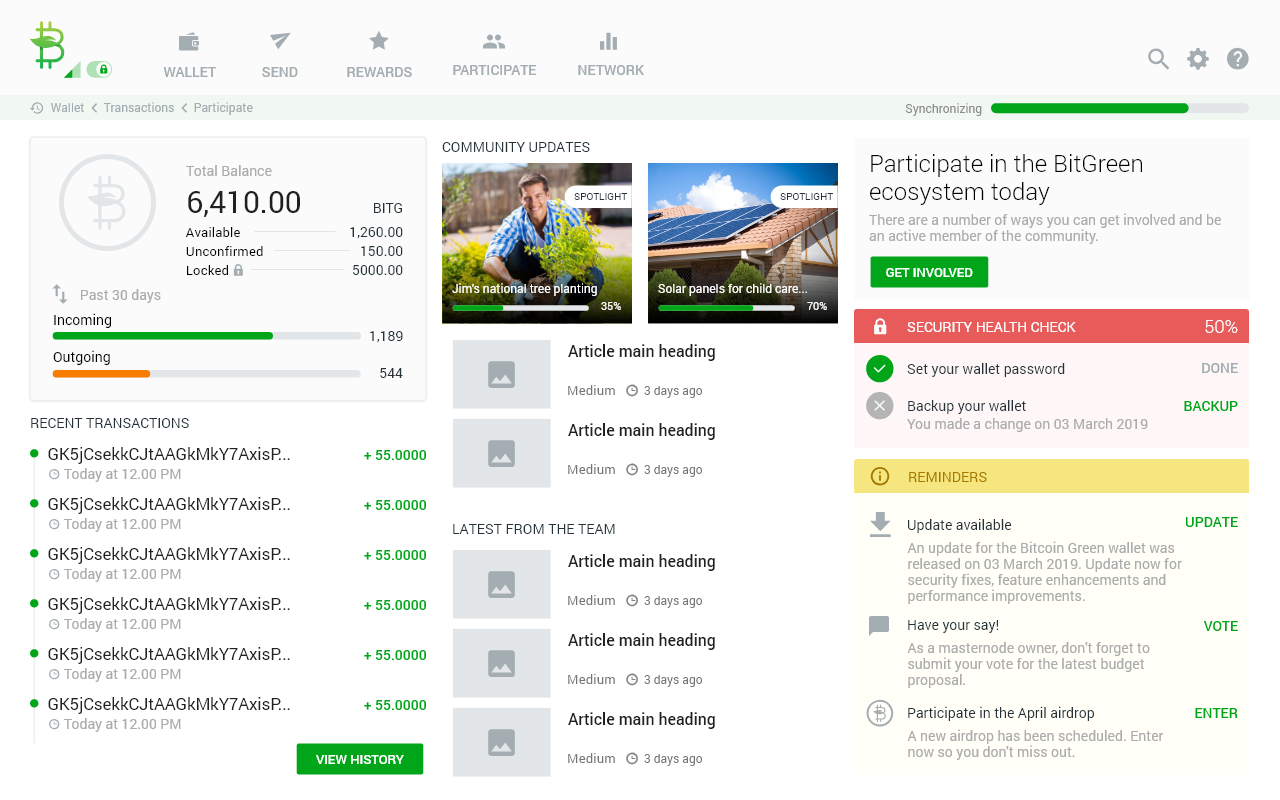Navigate to Transactions in the breadcrumb
Image resolution: width=1280 pixels, height=800 pixels.
click(x=139, y=108)
